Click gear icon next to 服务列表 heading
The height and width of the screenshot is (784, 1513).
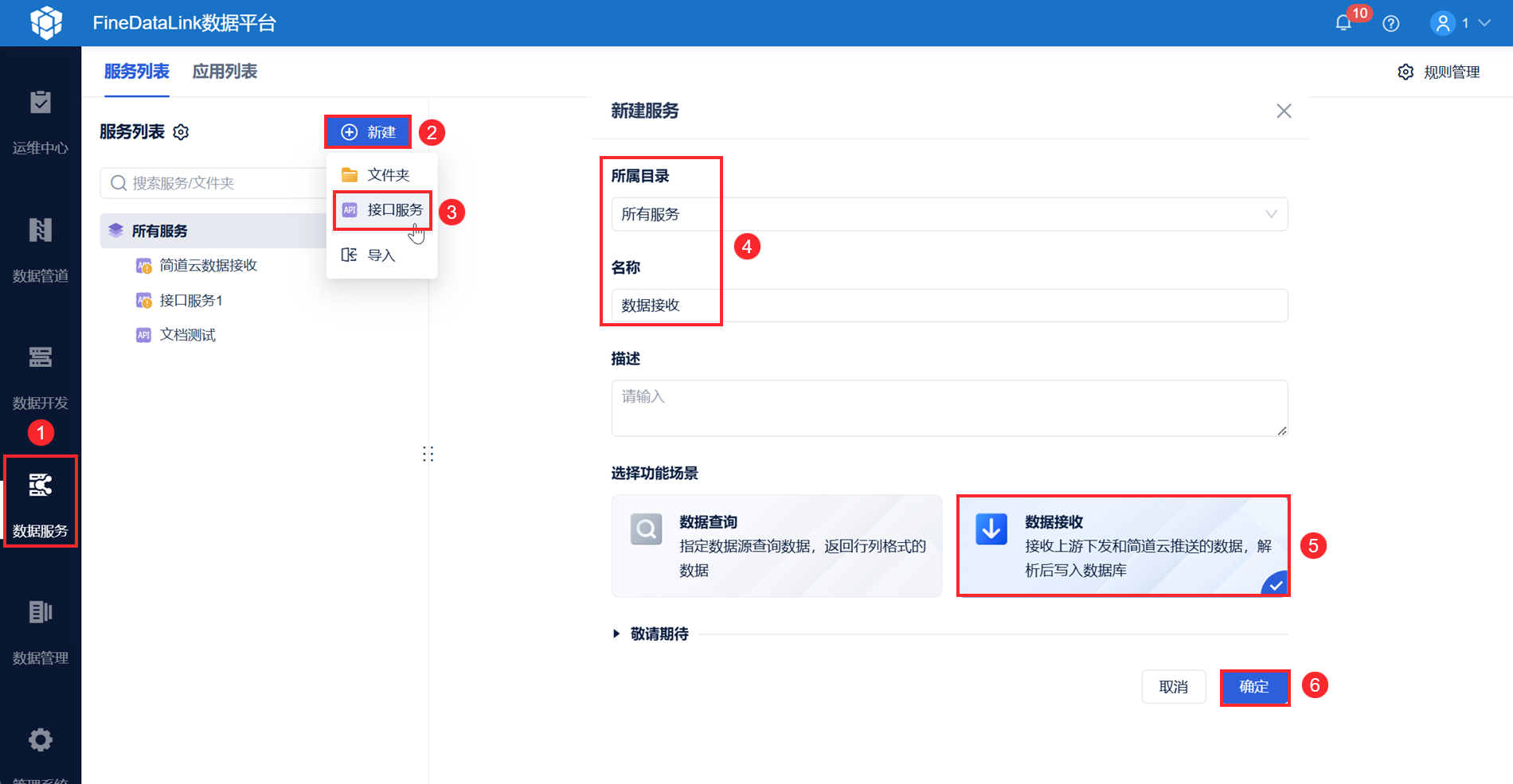click(x=181, y=132)
